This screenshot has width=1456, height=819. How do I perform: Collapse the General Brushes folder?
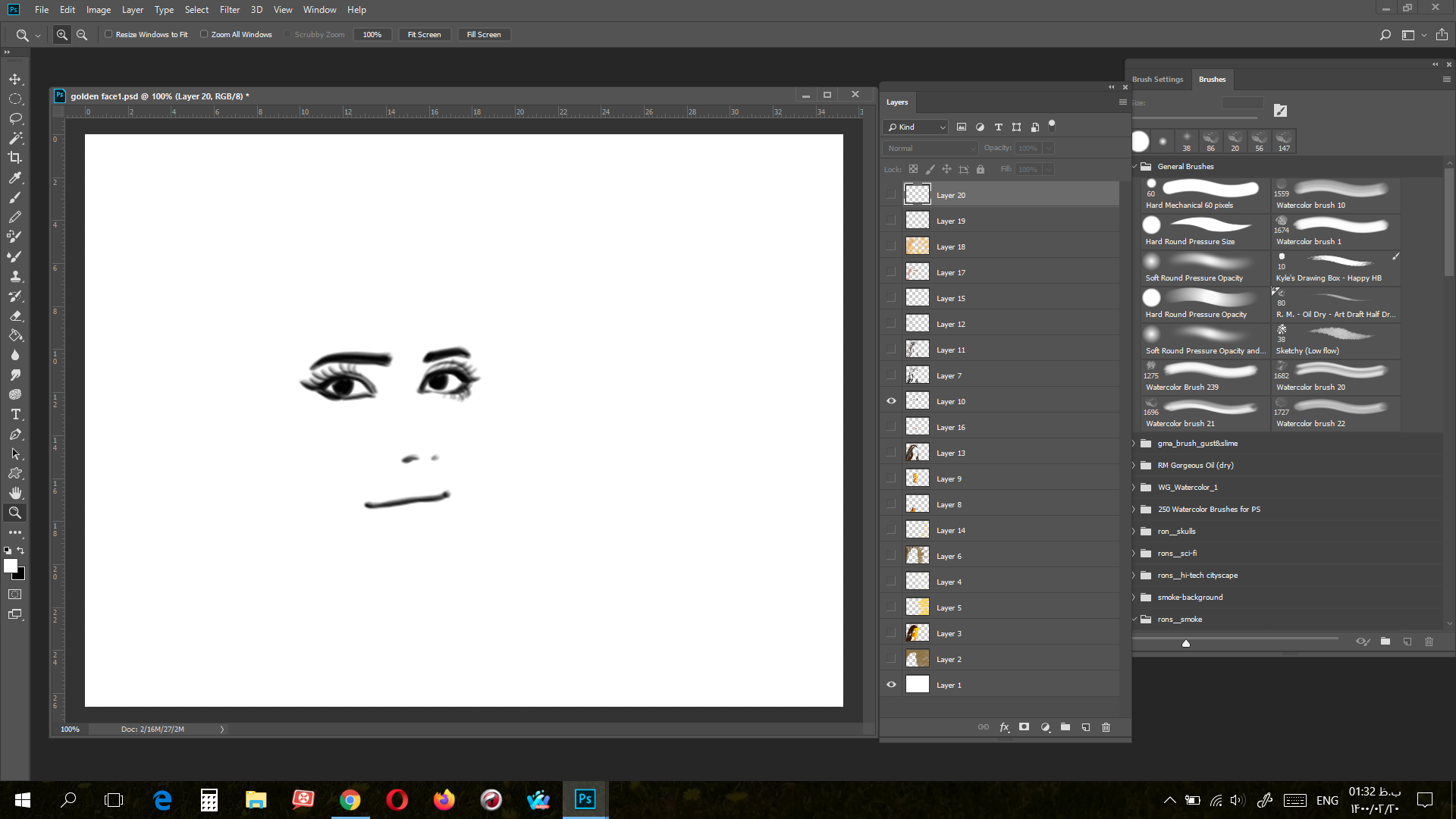click(1135, 167)
